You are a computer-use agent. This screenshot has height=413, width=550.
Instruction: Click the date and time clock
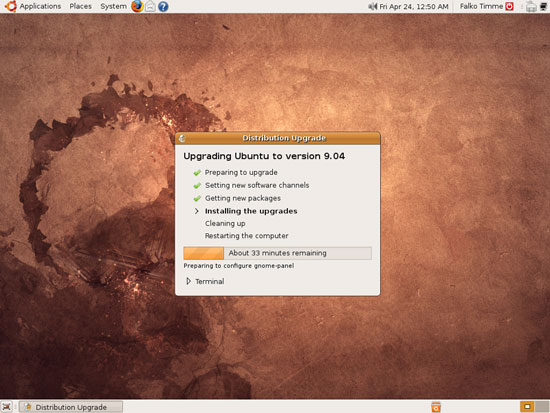pos(414,6)
